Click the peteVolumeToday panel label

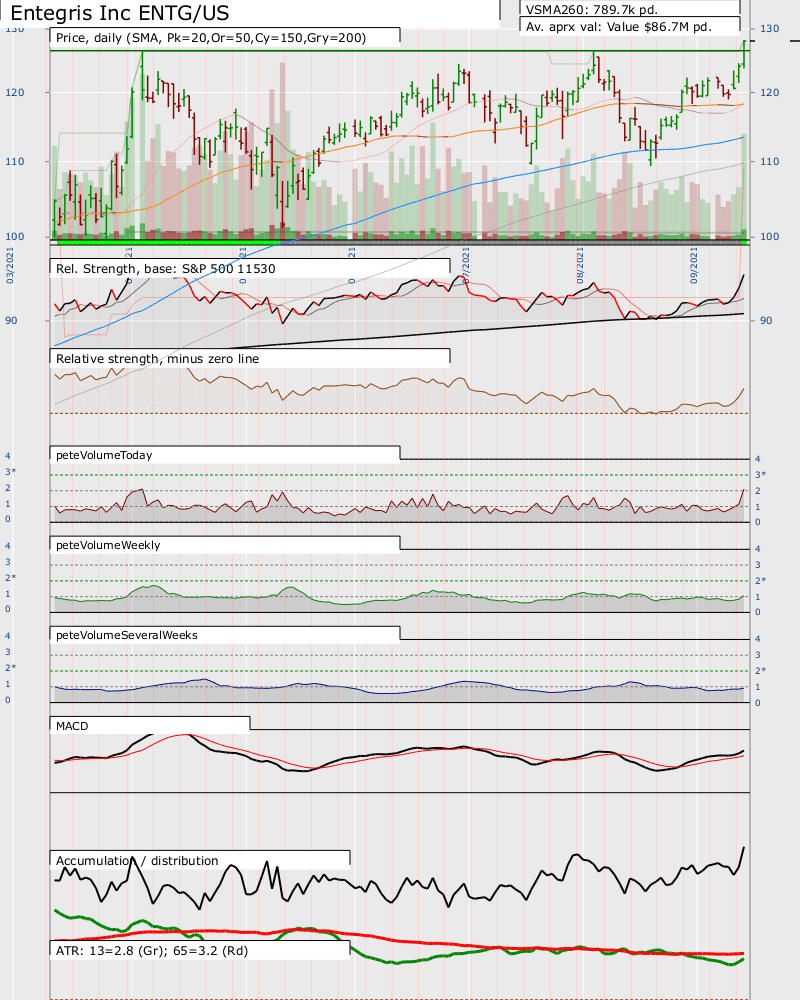tap(104, 455)
